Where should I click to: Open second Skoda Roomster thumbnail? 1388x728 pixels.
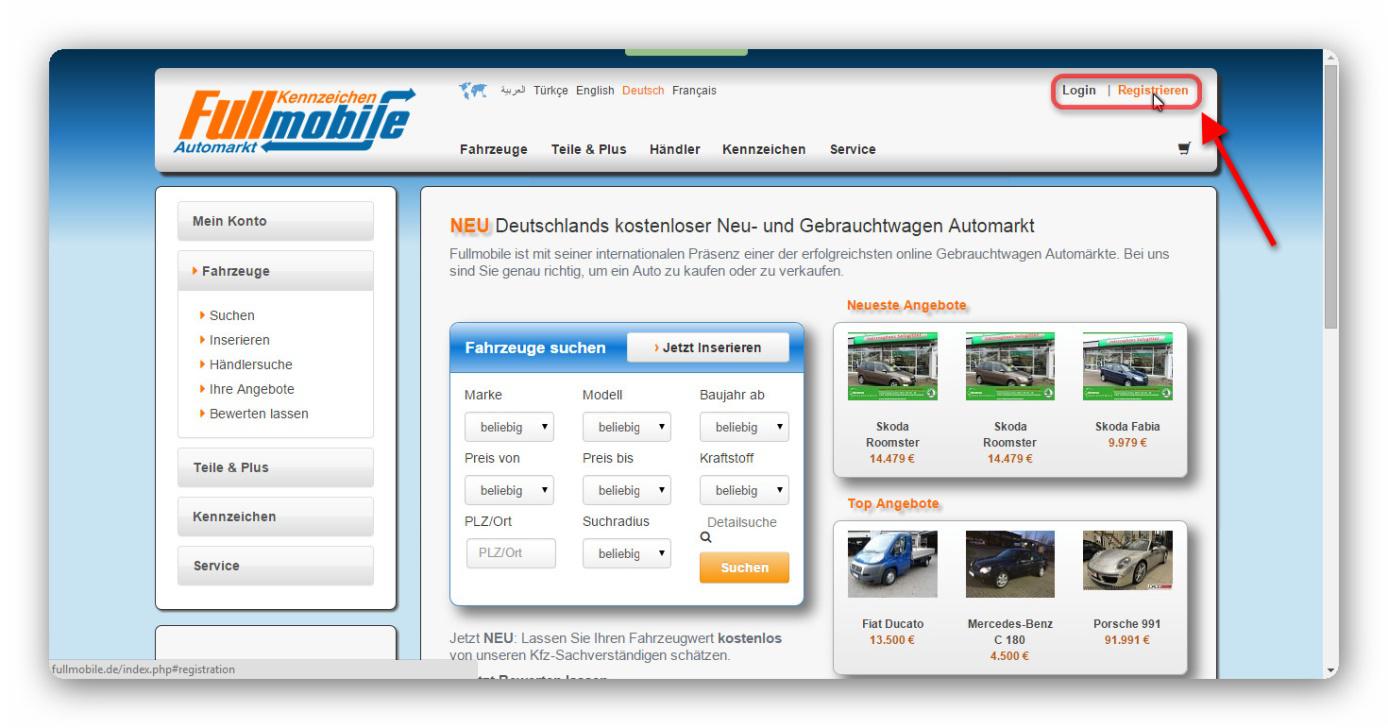click(x=1010, y=367)
